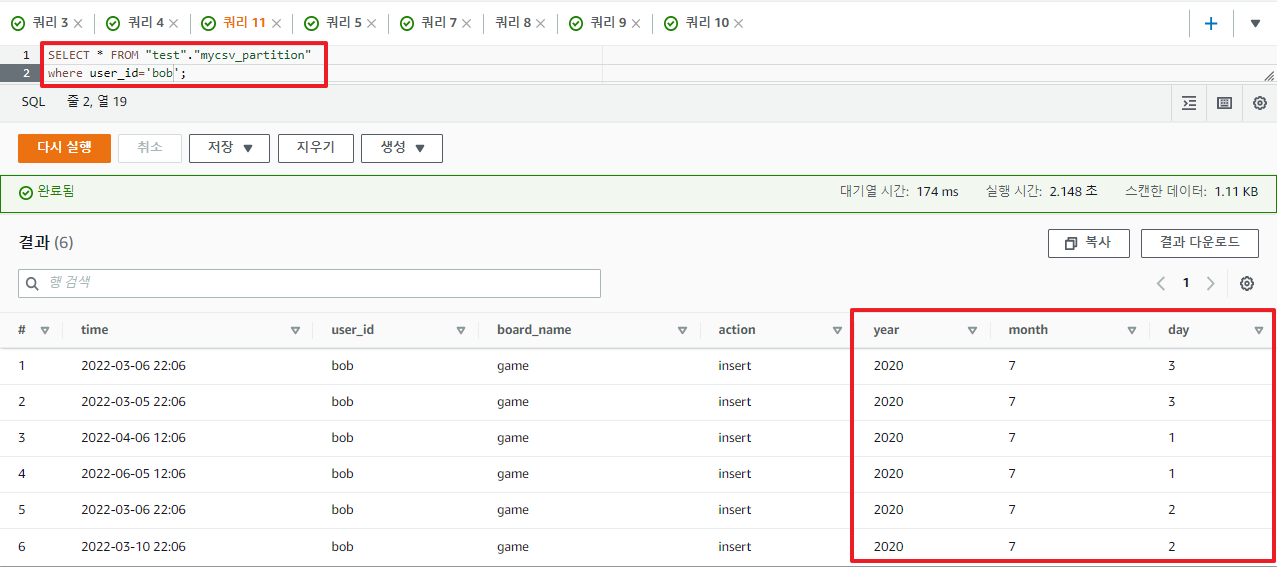Viewport: 1277px width, 567px height.
Task: Open results table preferences gear icon
Action: (x=1247, y=283)
